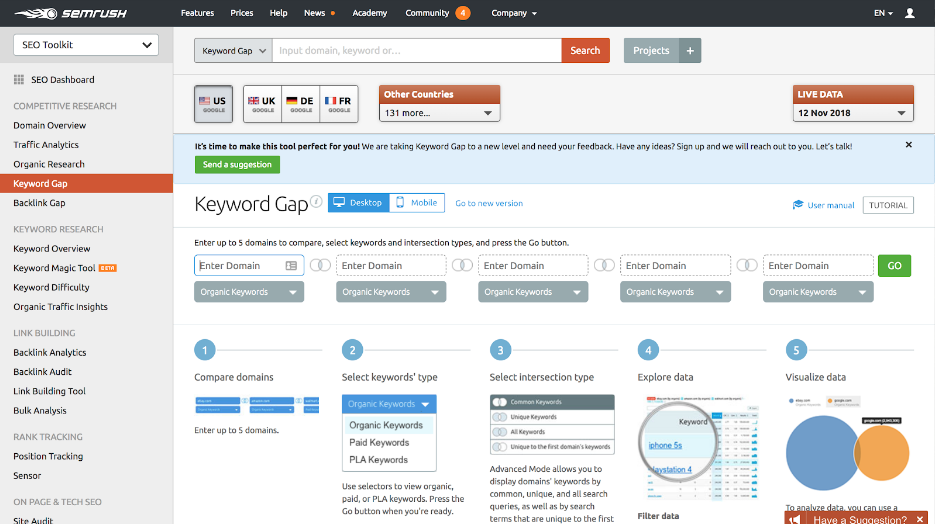This screenshot has height=524, width=935.
Task: Open the Academy menu item
Action: pyautogui.click(x=369, y=13)
